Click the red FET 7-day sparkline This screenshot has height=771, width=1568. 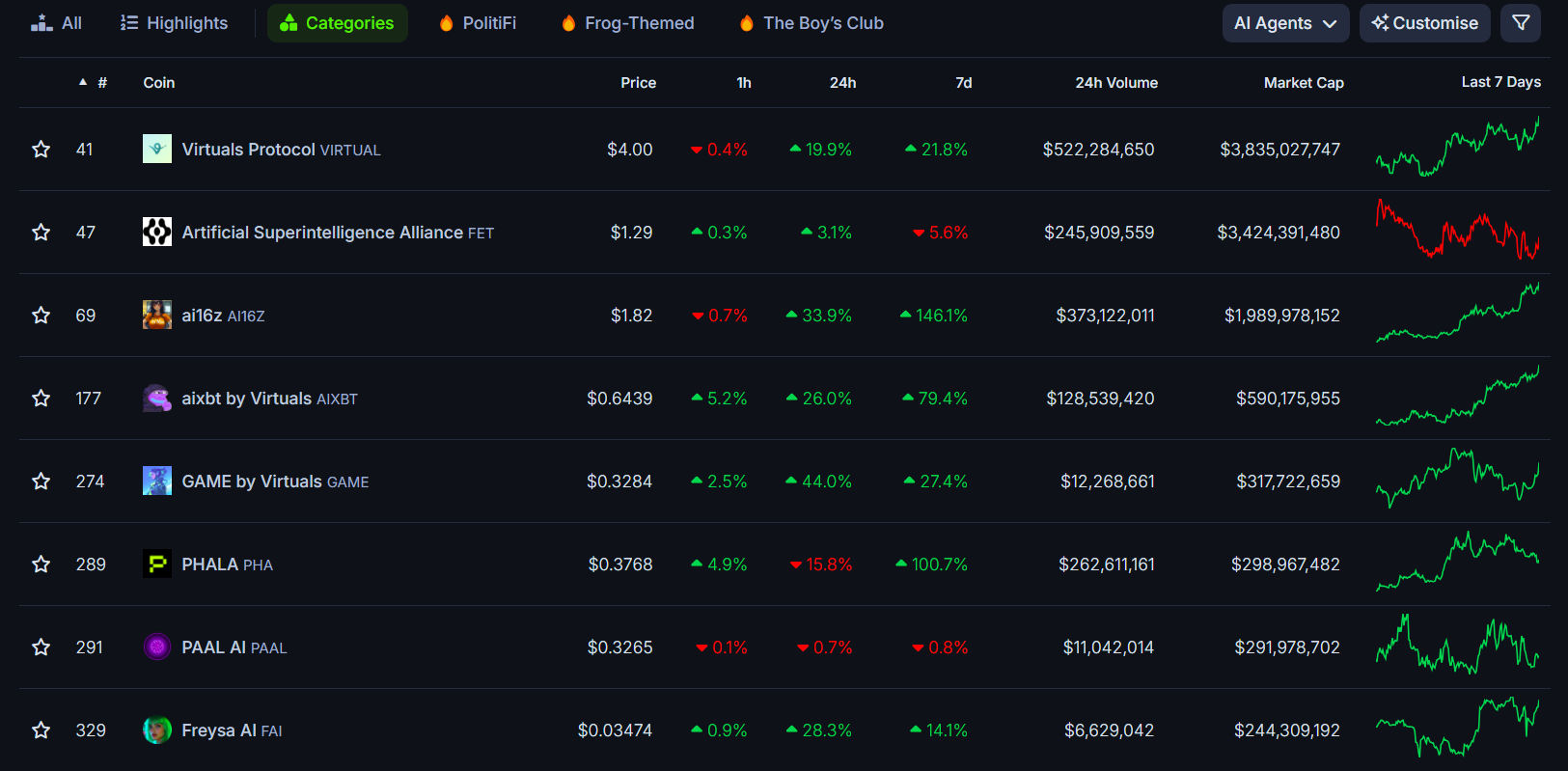click(1457, 230)
